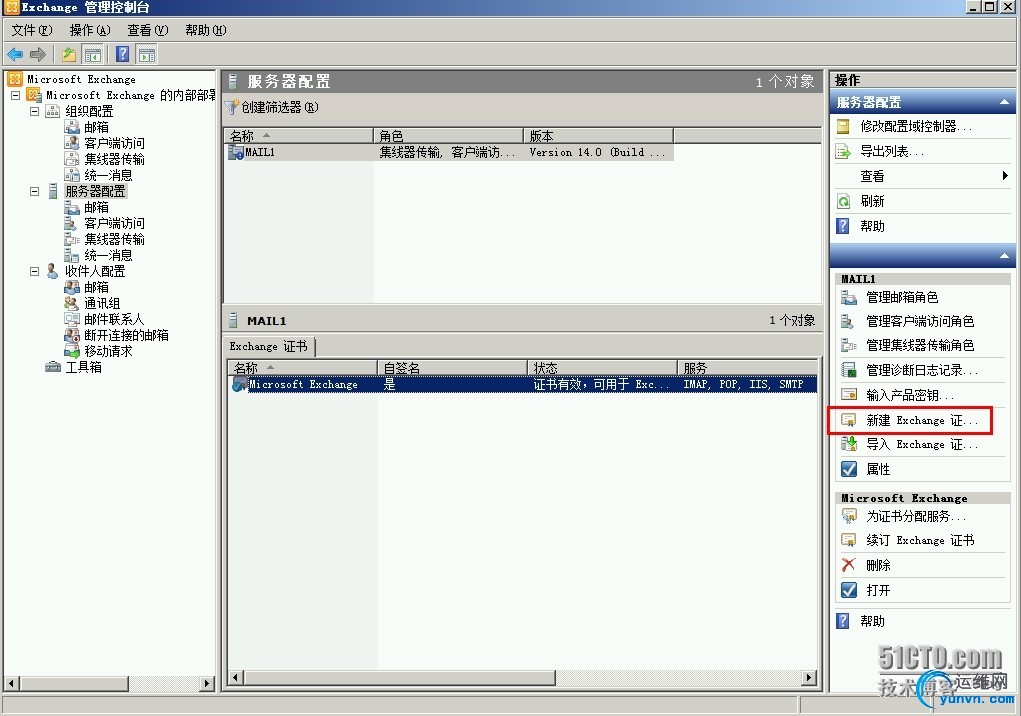Image resolution: width=1021 pixels, height=716 pixels.
Task: Select 邮箱 under 组织配置
Action: [96, 127]
